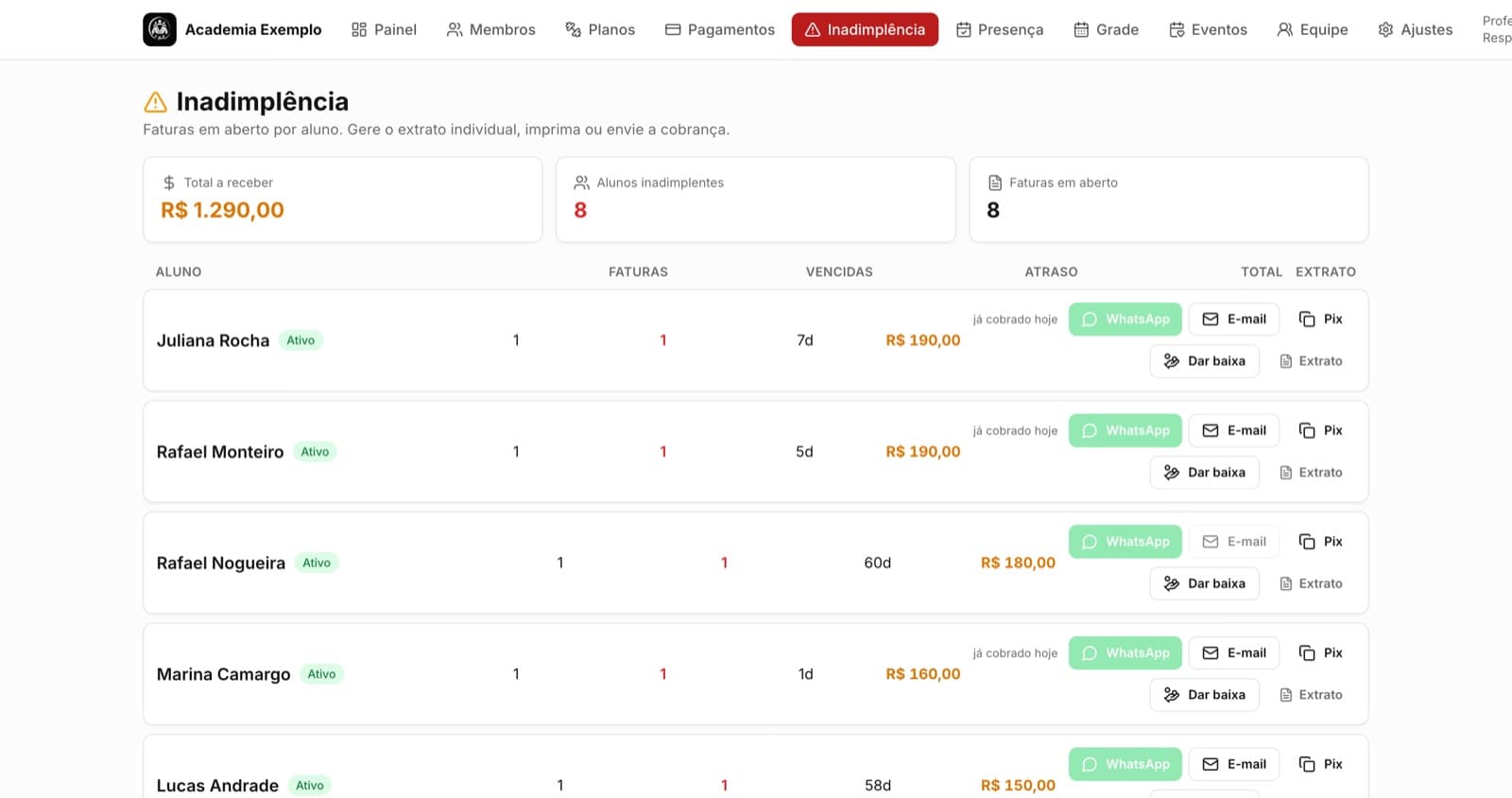
Task: Copy Pix code for Lucas Andrade
Action: click(1321, 764)
